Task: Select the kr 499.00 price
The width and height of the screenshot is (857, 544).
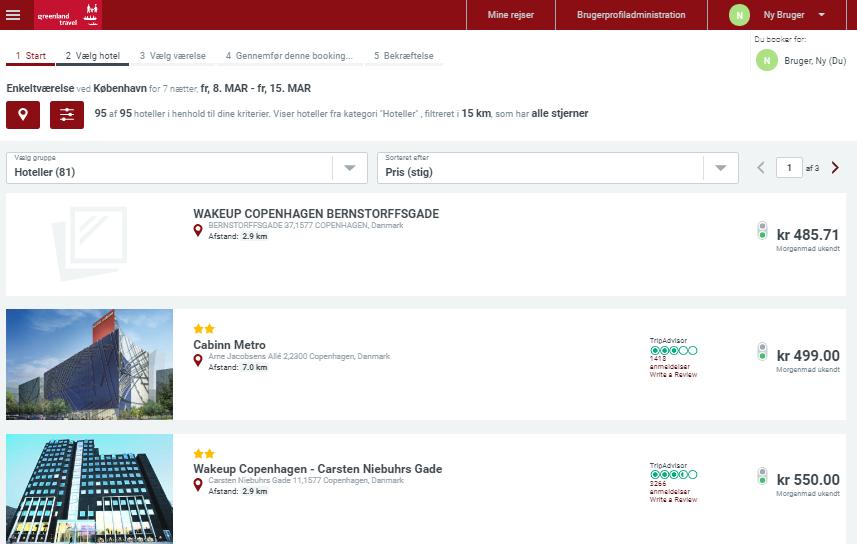Action: click(808, 355)
